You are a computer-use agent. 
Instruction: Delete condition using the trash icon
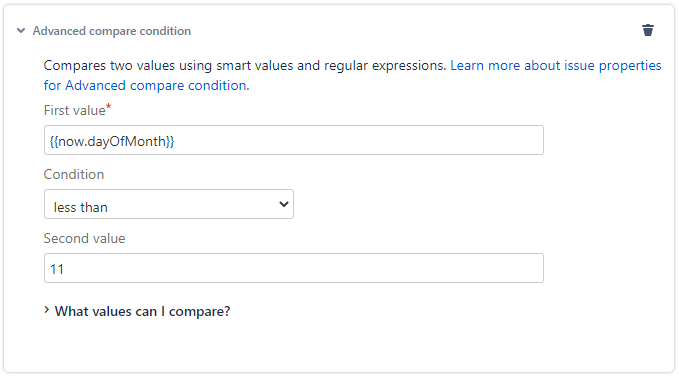[647, 30]
